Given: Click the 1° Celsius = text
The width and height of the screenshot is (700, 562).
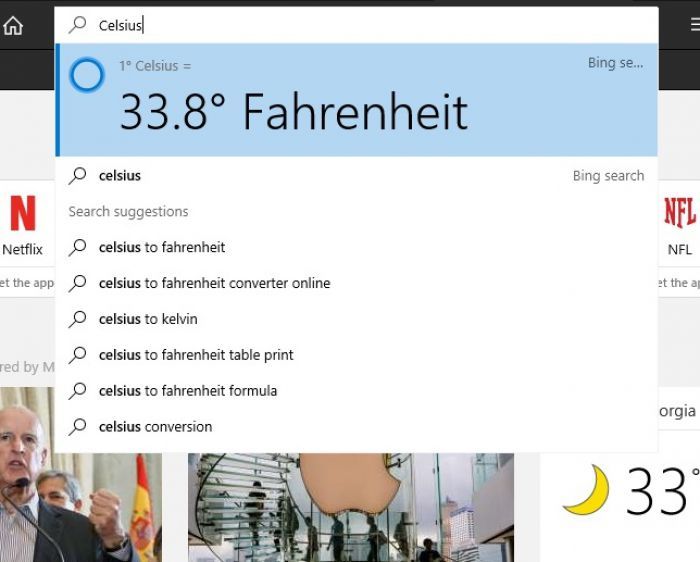Looking at the screenshot, I should point(155,66).
